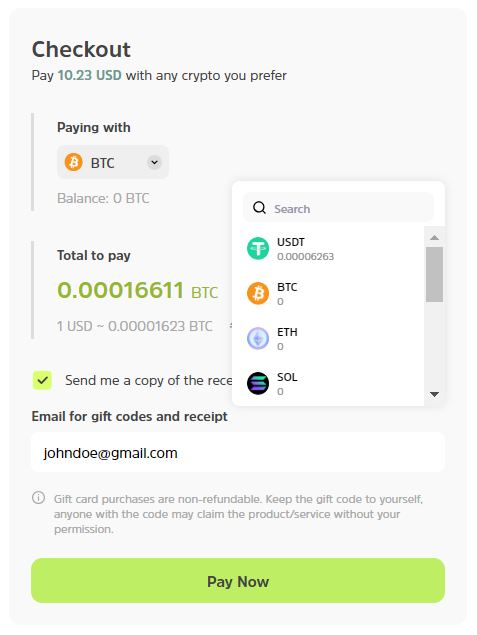Screen dimensions: 477x635
Task: Click the magnifier icon in search box
Action: pyautogui.click(x=259, y=208)
